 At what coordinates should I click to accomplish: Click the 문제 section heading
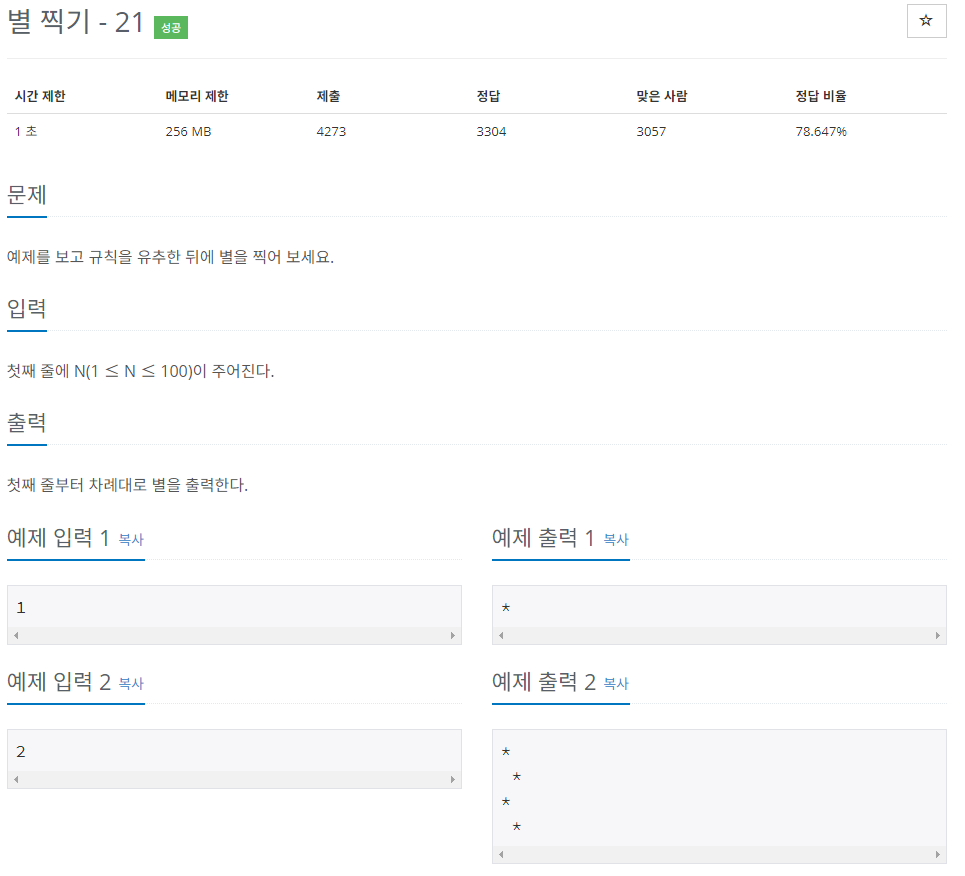point(27,195)
